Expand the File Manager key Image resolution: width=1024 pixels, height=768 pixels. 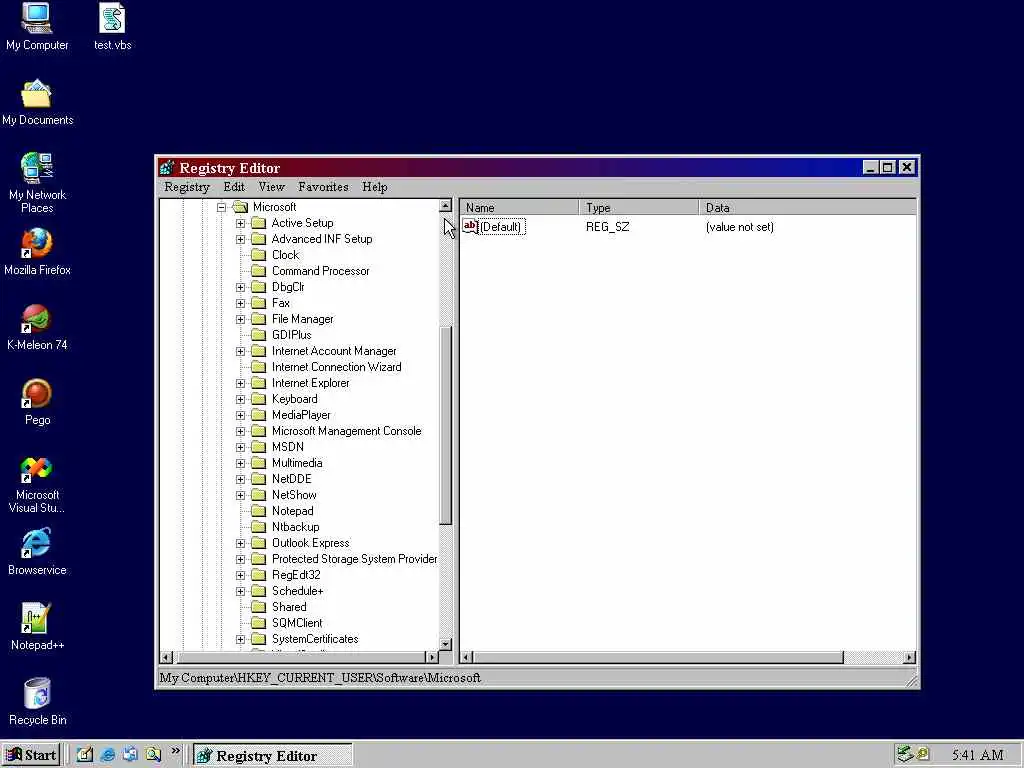coord(240,319)
